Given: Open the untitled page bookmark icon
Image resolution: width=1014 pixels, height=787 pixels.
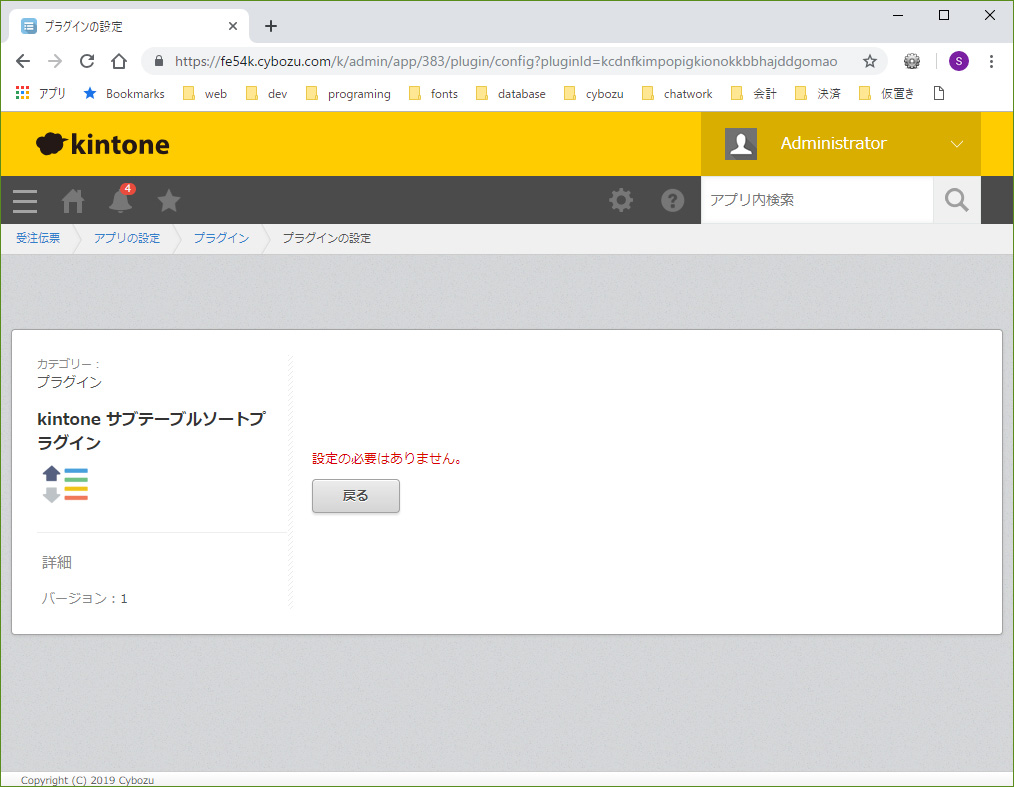Looking at the screenshot, I should [x=939, y=94].
